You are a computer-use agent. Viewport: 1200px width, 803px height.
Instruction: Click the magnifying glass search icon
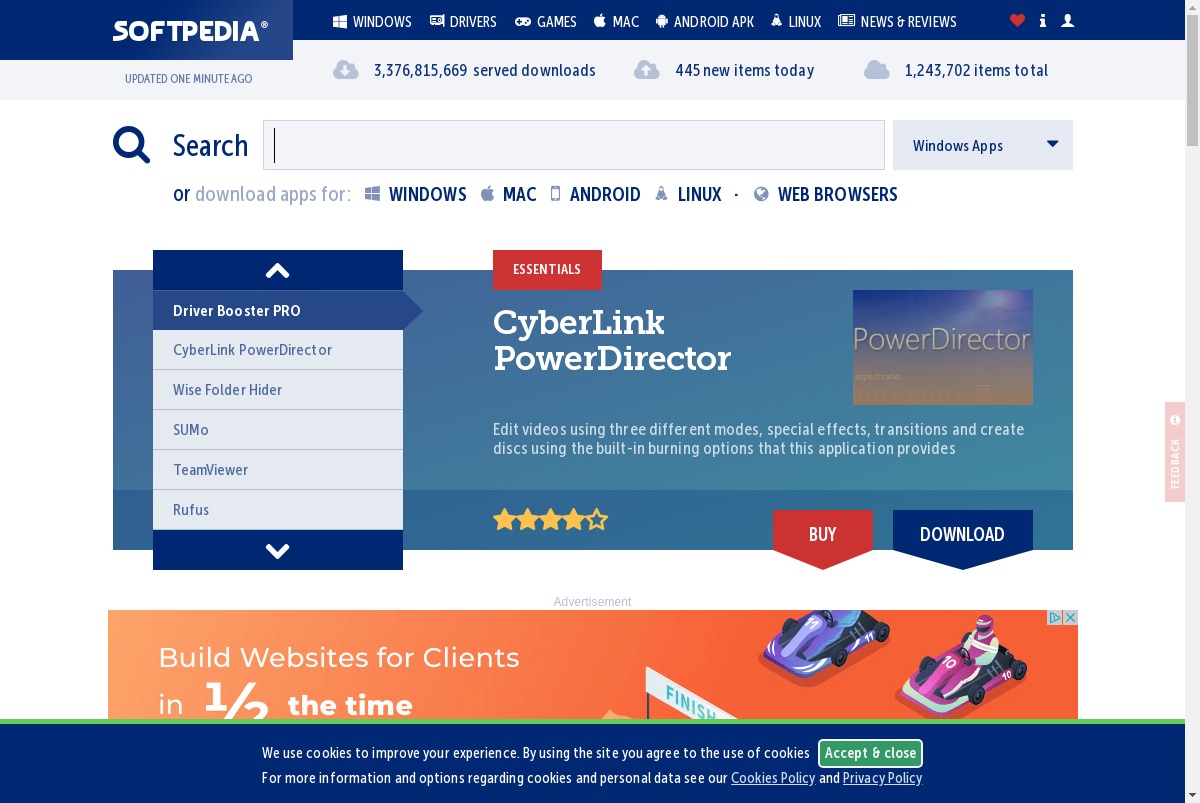131,145
